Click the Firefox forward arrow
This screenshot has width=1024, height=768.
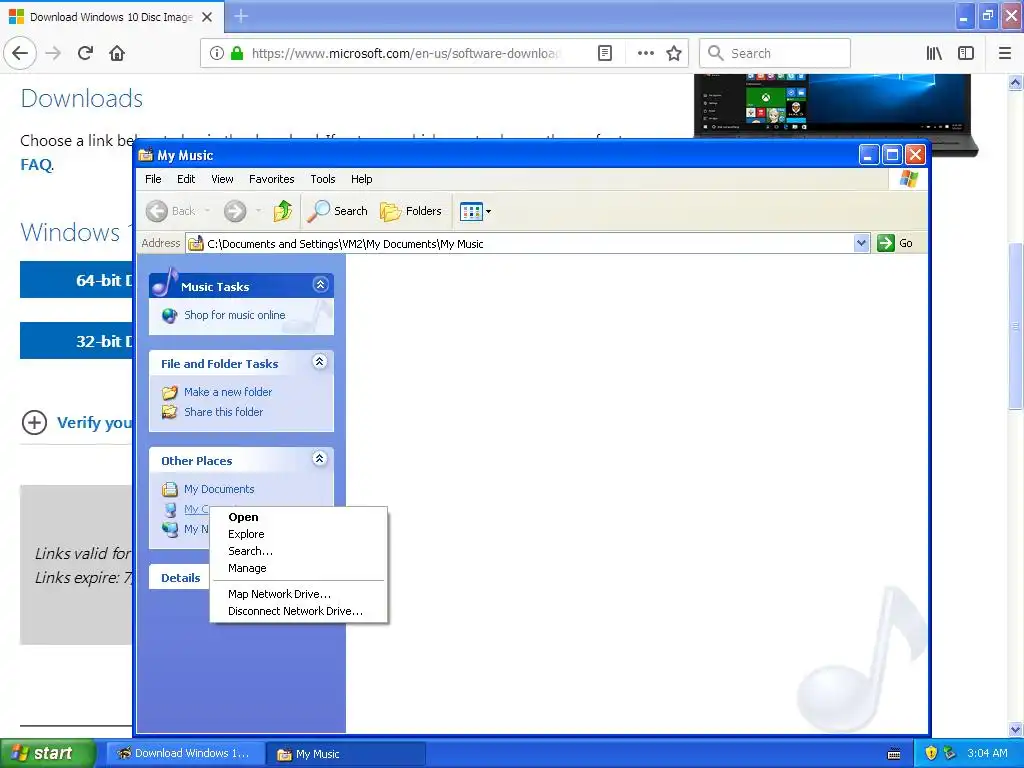click(x=53, y=53)
